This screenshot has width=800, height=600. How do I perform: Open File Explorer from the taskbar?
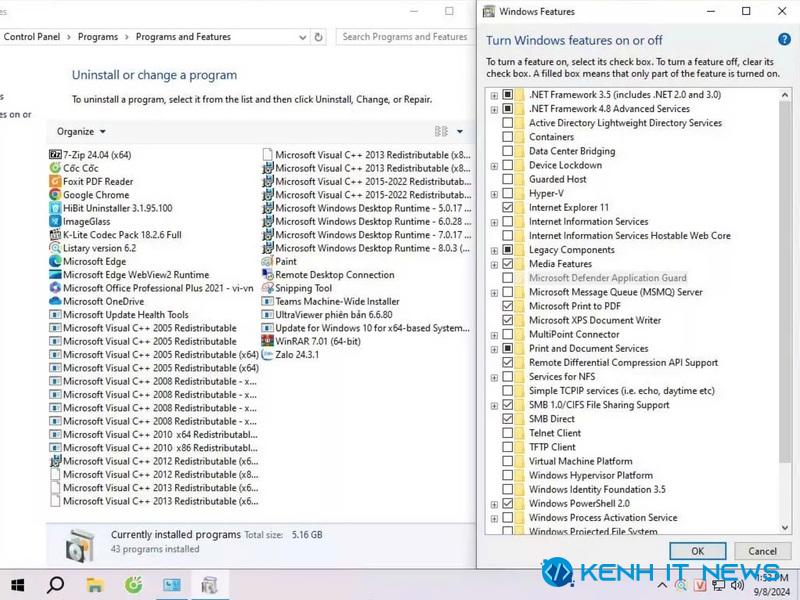(95, 585)
